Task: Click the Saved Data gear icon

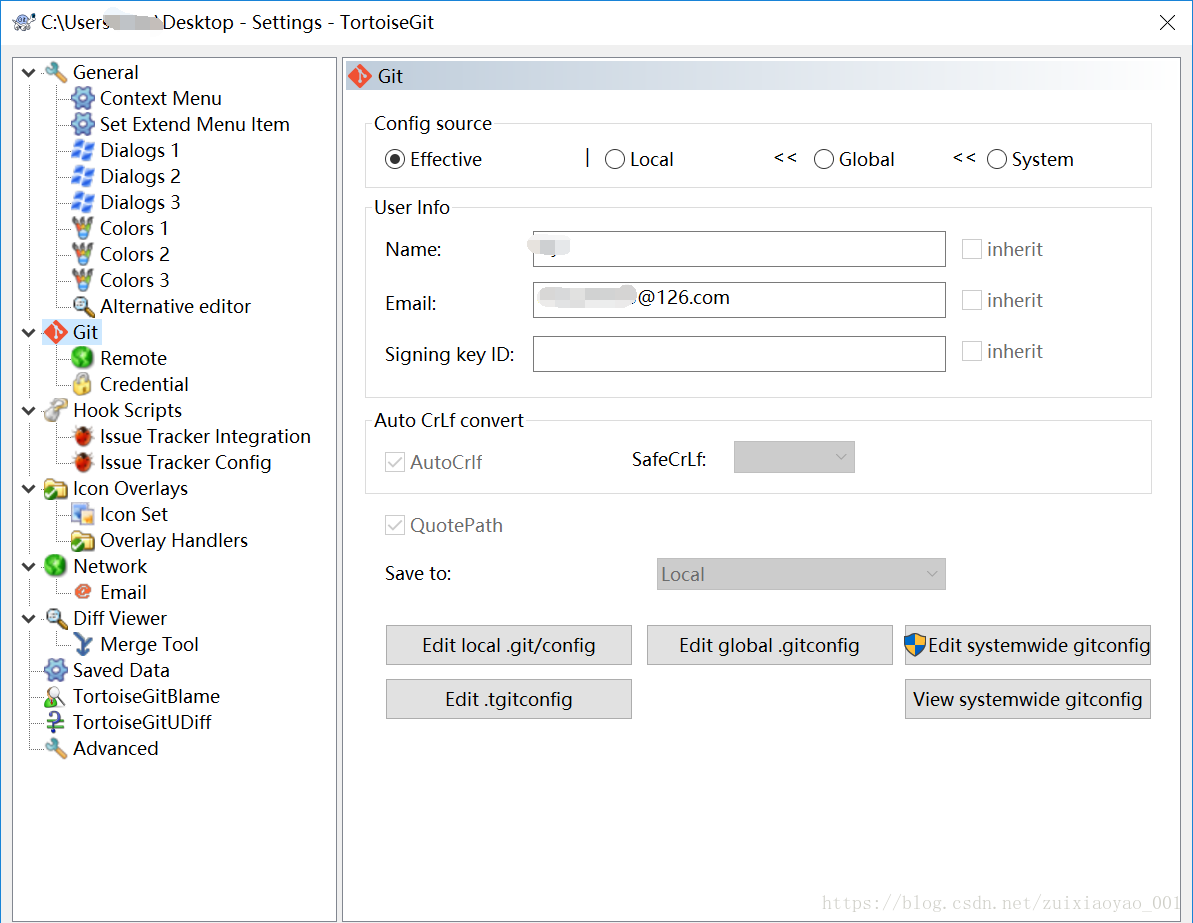Action: [x=56, y=670]
